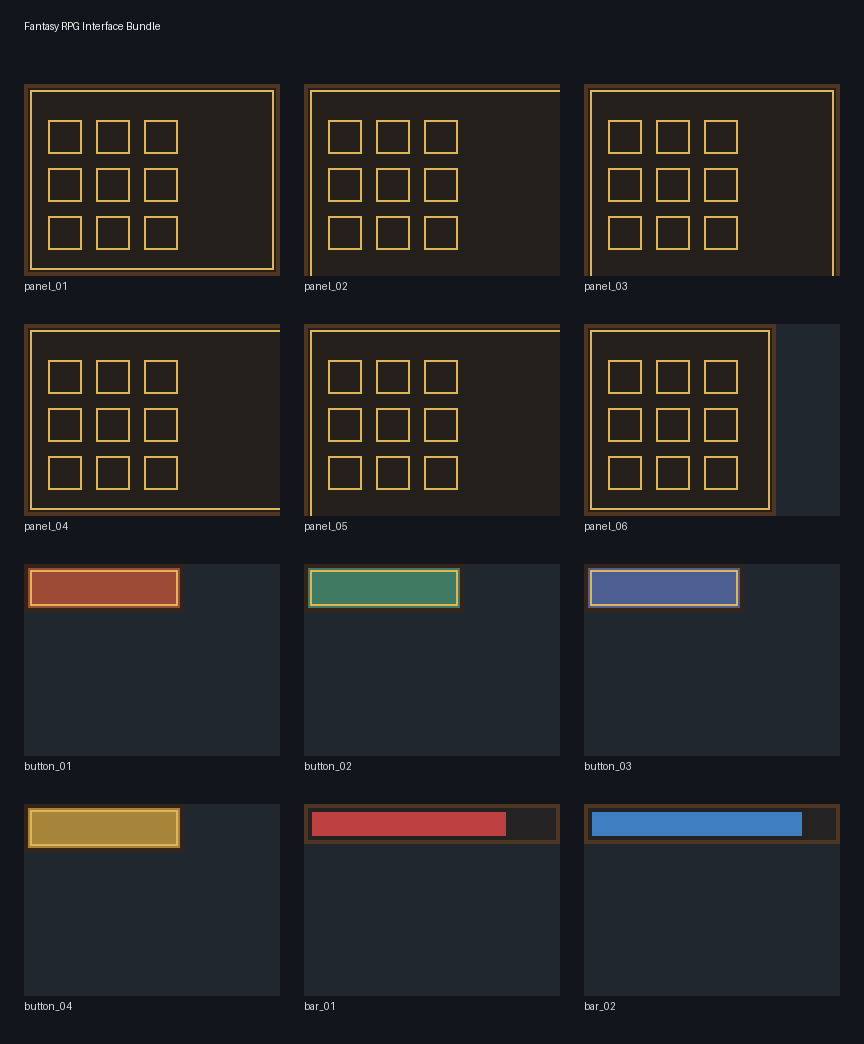
Task: Click the panel_01 file name label
Action: (46, 286)
